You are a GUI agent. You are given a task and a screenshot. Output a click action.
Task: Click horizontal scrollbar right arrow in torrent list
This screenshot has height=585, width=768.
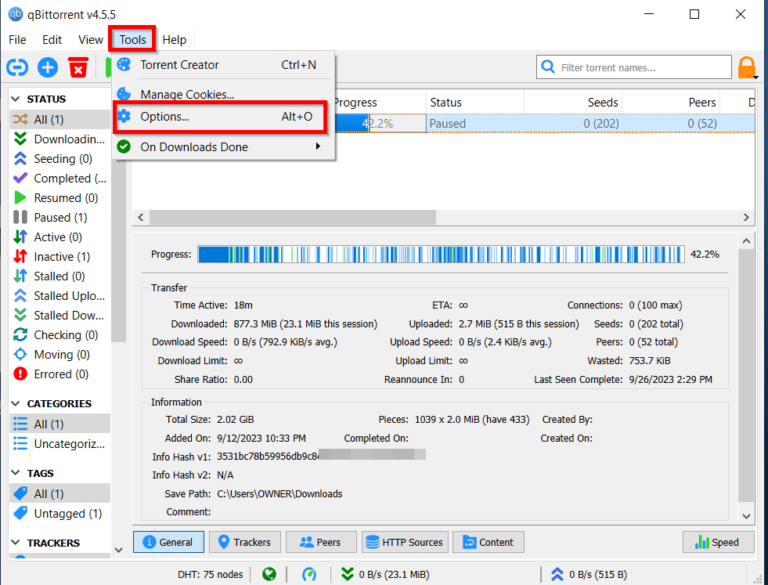pos(746,217)
